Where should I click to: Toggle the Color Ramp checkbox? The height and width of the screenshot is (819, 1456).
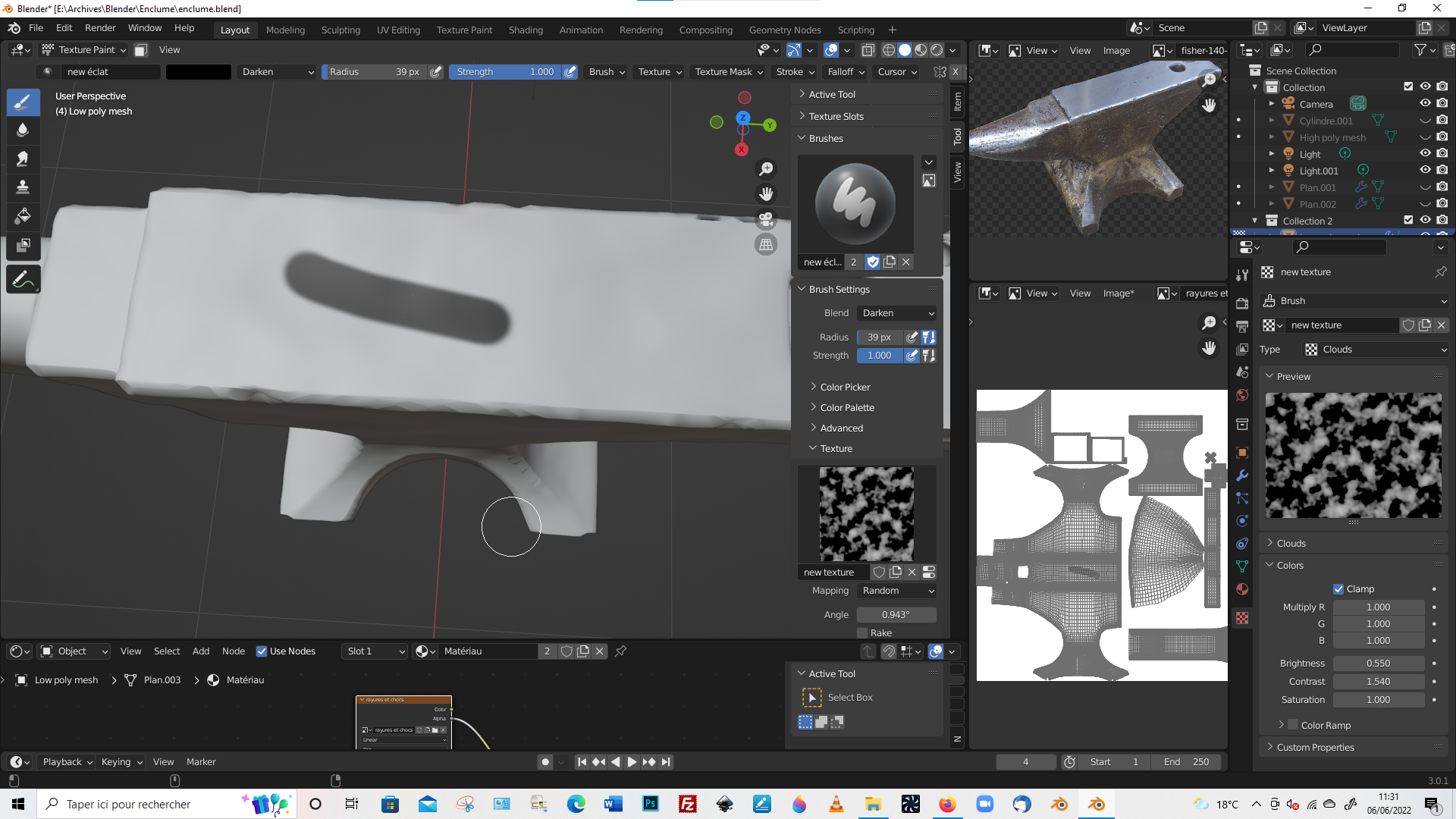pos(1294,725)
